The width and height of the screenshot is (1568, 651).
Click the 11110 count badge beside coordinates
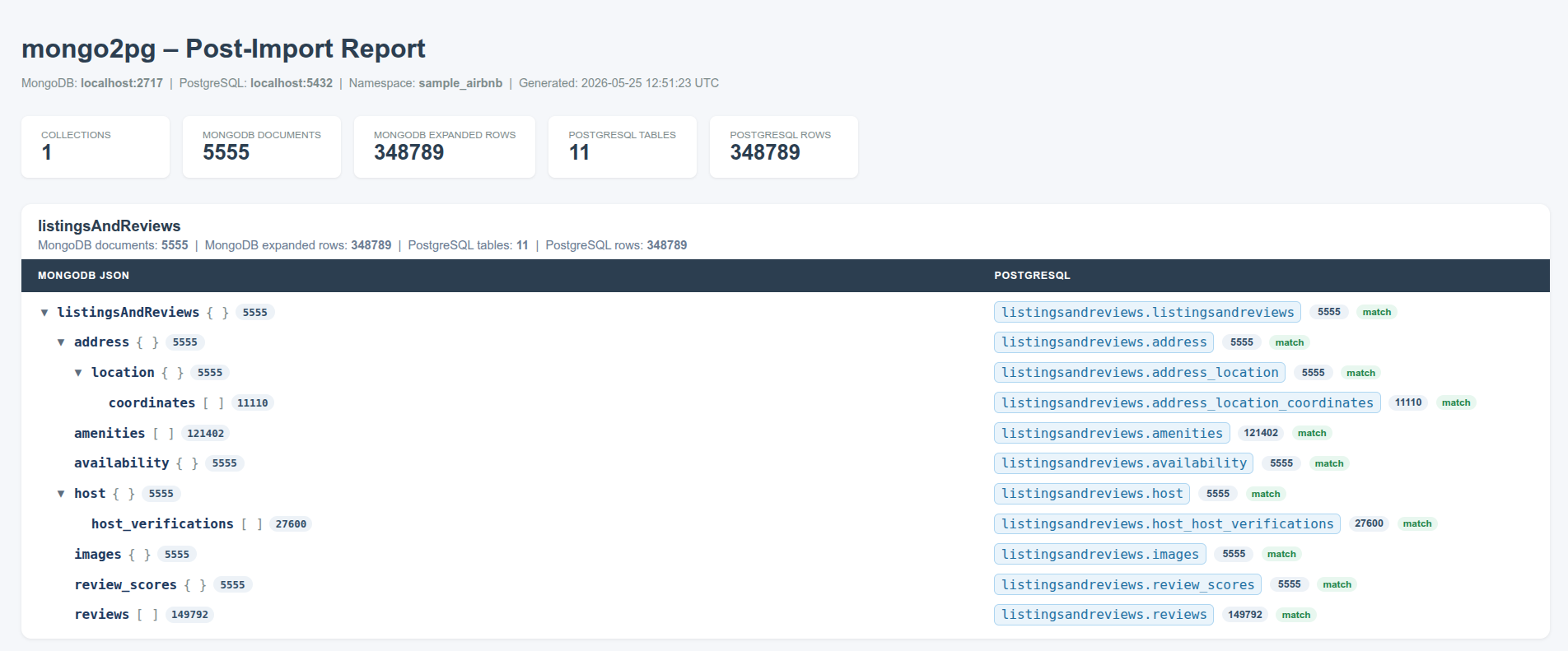point(252,403)
